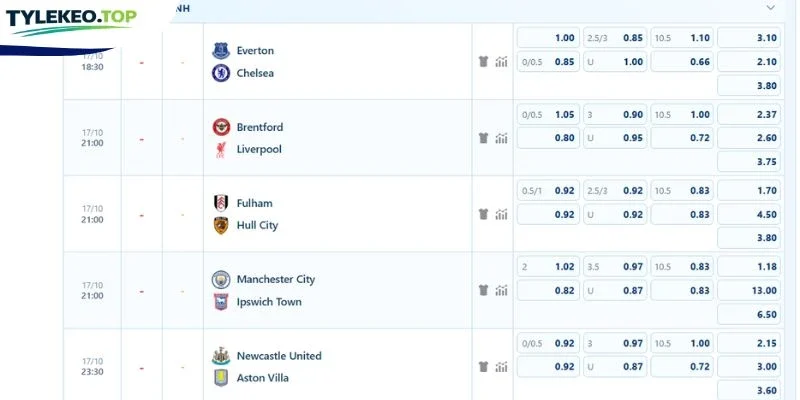Choose the 6.50 draw odds for Manchester City match
800x400 pixels.
[749, 314]
